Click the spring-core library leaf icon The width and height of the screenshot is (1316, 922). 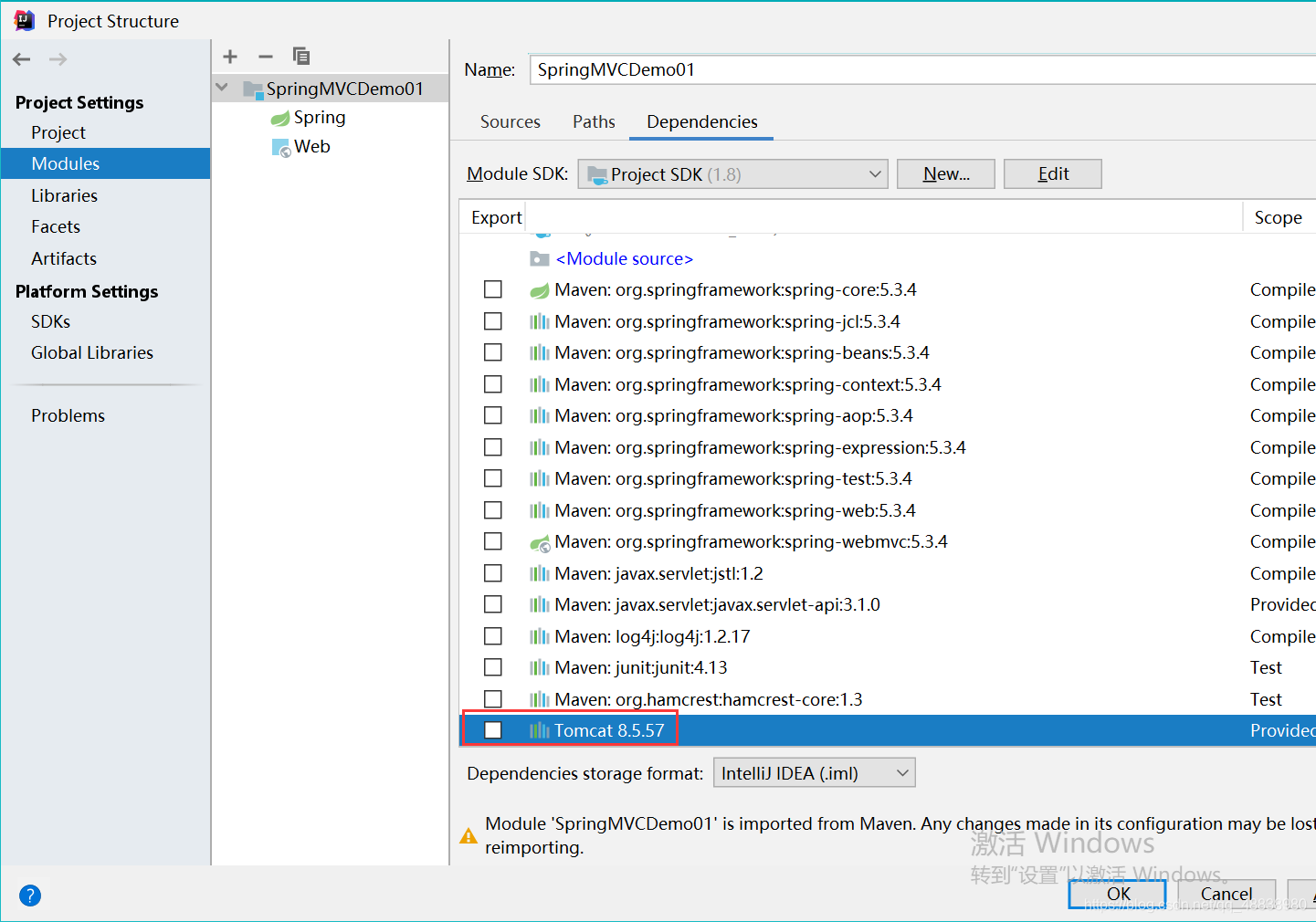coord(540,290)
